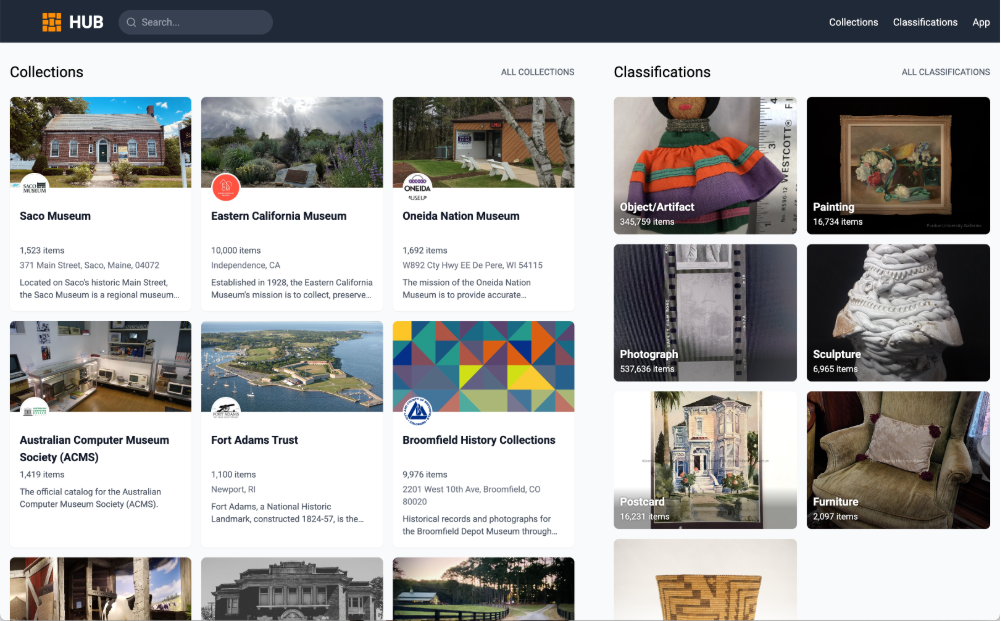Open the Furniture classification tile
The width and height of the screenshot is (1001, 621).
pyautogui.click(x=898, y=460)
